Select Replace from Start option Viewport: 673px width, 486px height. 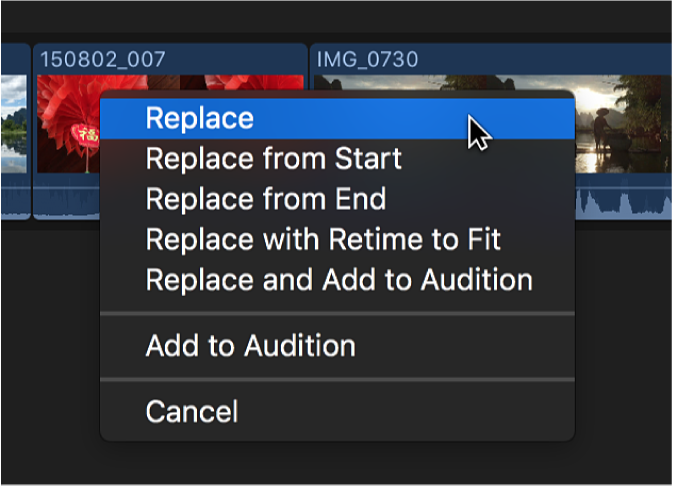pos(273,158)
